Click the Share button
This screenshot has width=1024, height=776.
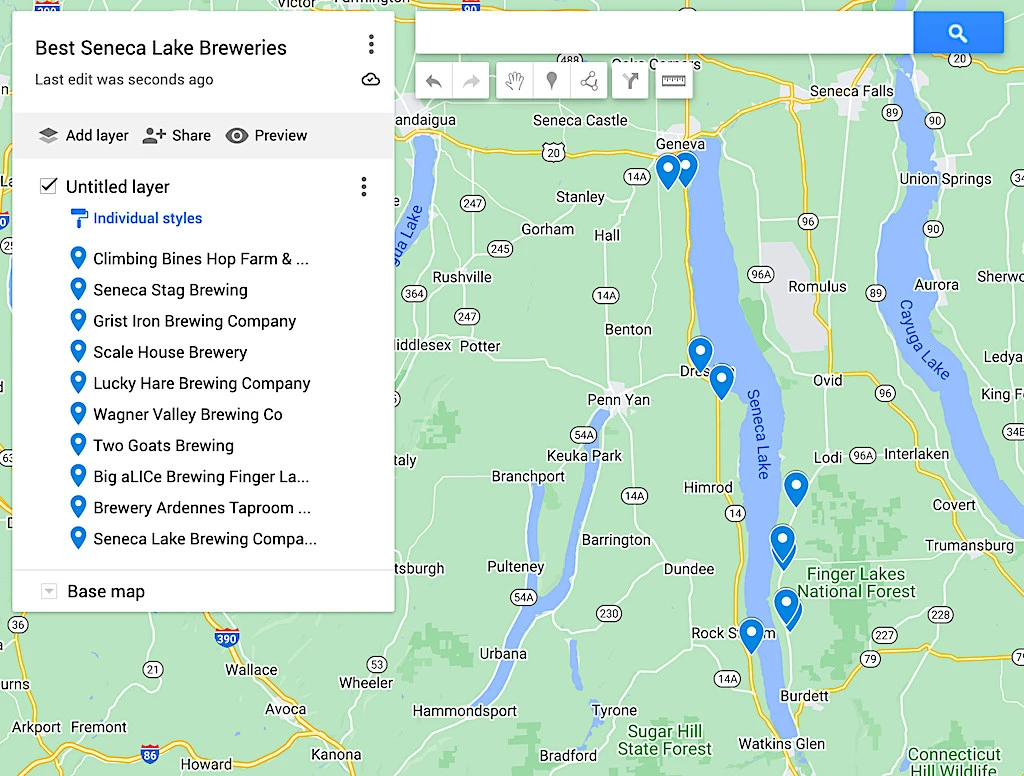(x=177, y=136)
